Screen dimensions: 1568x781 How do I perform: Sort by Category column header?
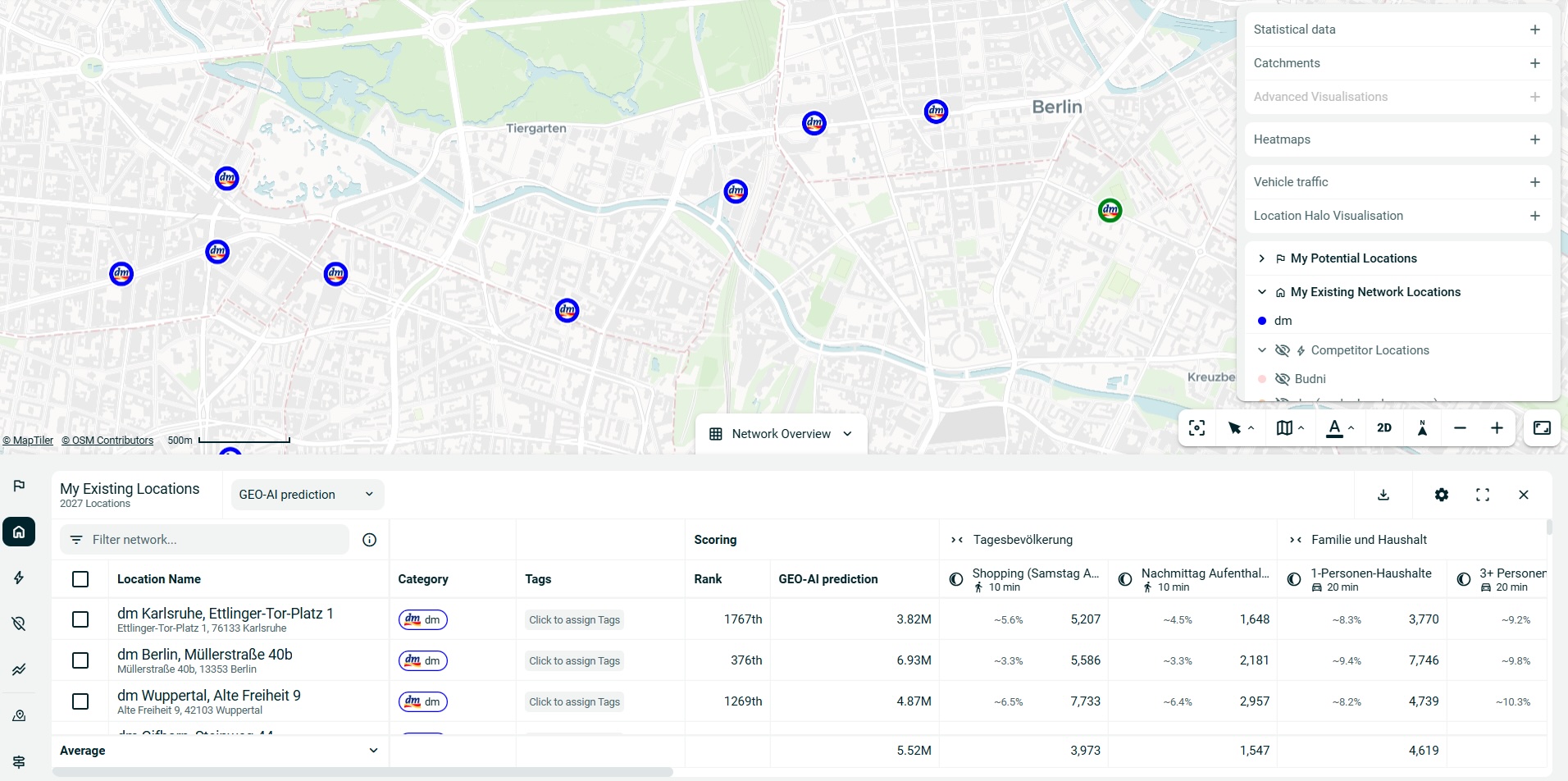tap(423, 579)
